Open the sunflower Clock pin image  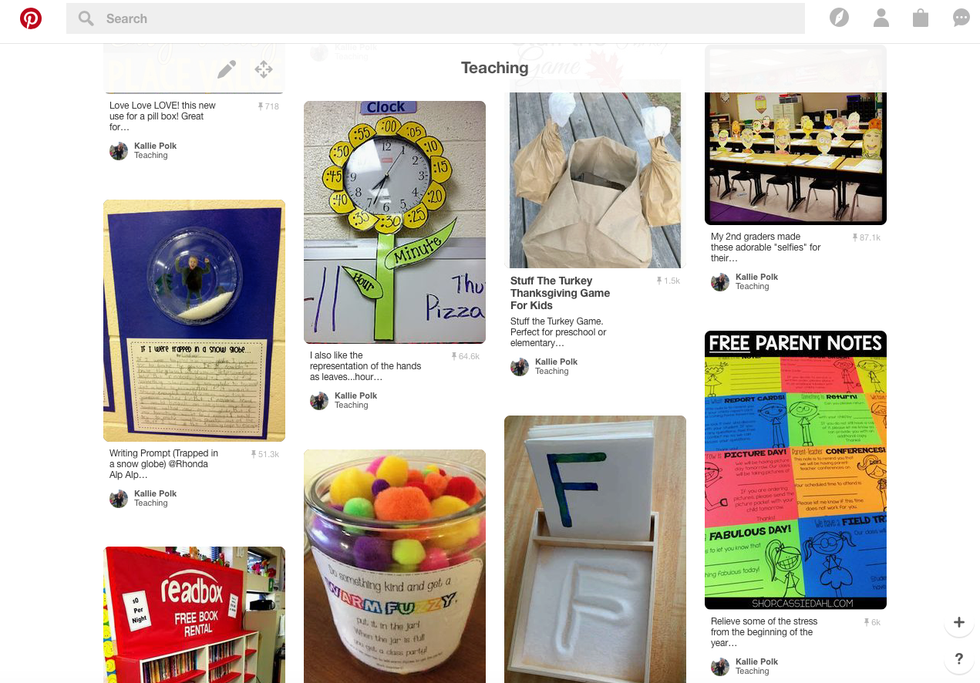pos(394,222)
